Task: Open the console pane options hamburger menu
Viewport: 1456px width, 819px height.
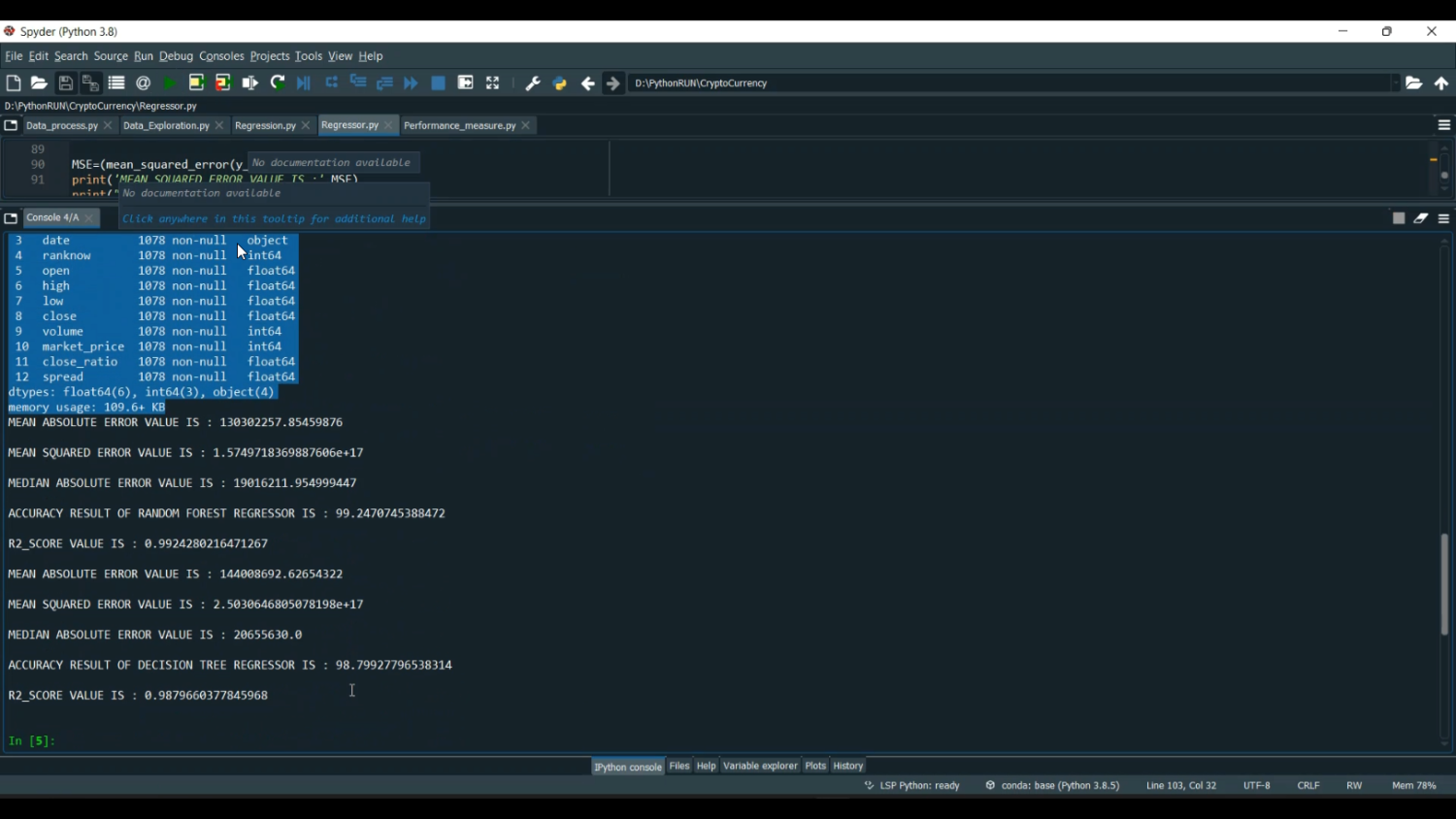Action: click(x=1444, y=218)
